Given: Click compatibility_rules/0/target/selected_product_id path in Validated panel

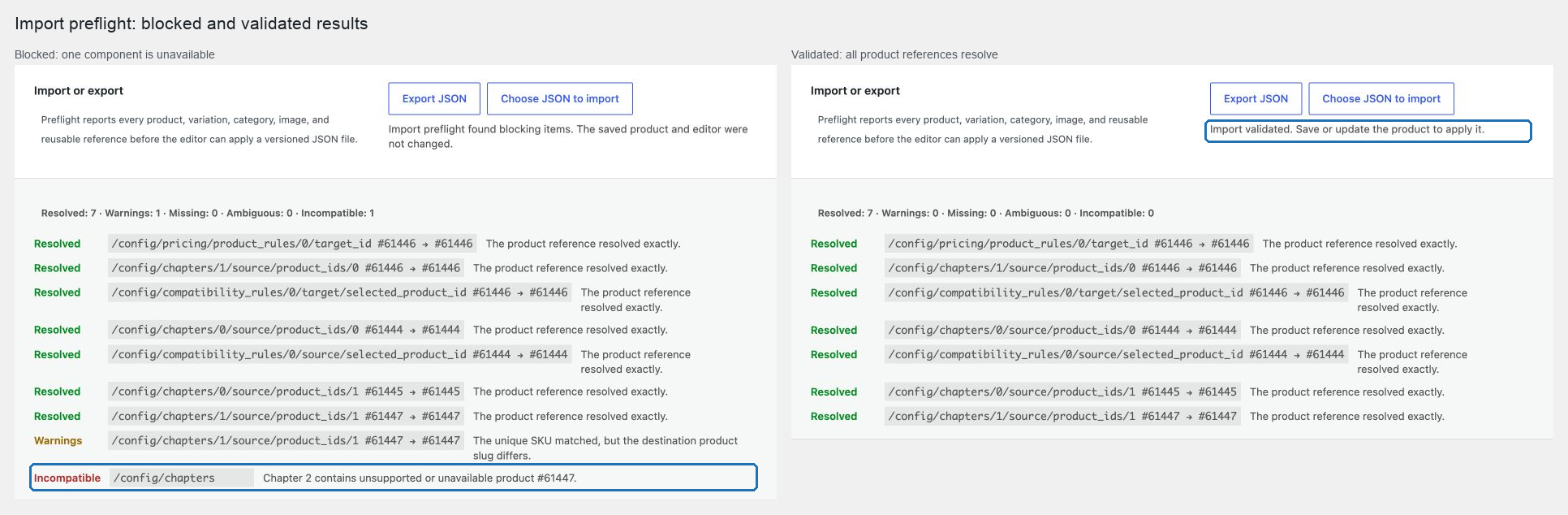Looking at the screenshot, I should click(1116, 292).
